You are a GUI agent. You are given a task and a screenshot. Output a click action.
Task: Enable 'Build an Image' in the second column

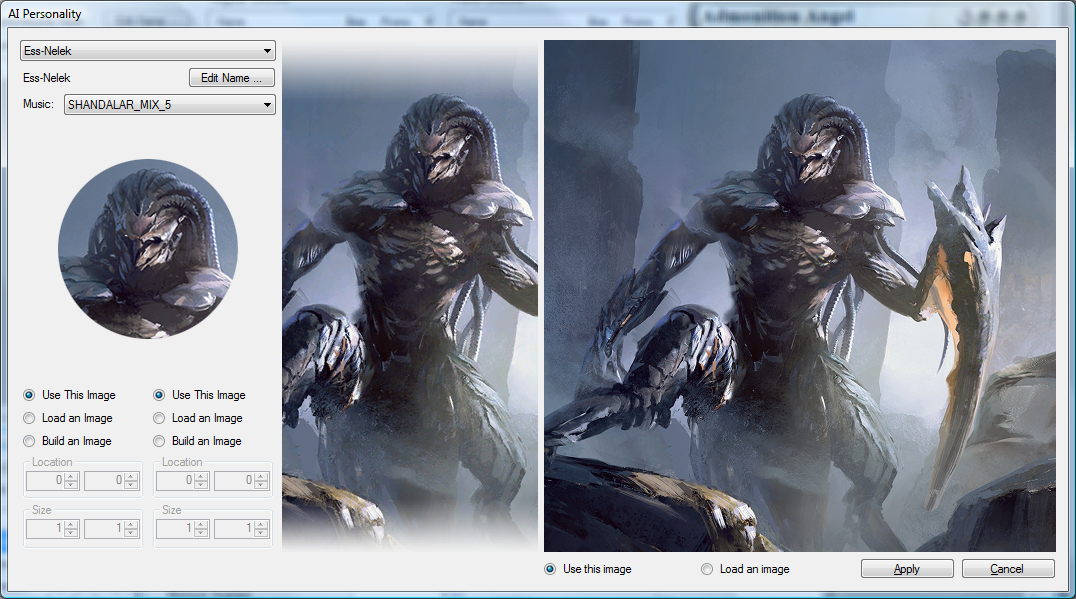coord(159,441)
